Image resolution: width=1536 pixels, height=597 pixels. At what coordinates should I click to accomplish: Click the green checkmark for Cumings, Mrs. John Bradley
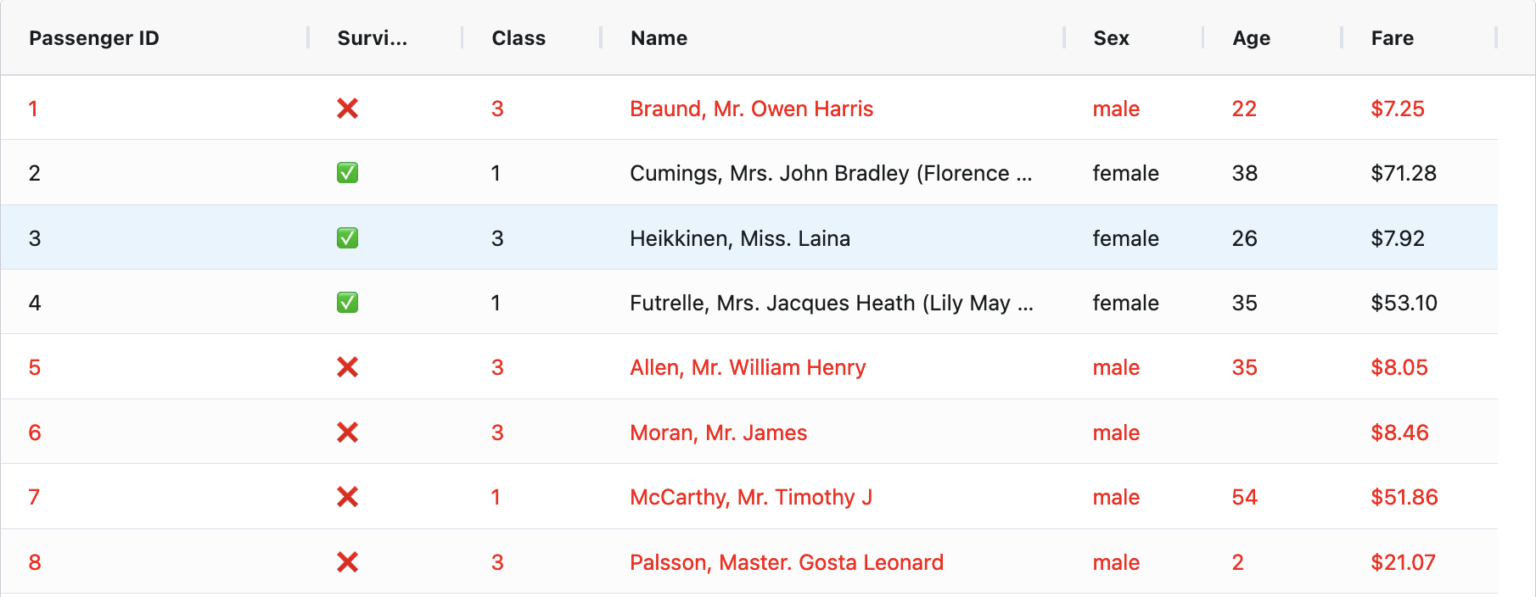[x=347, y=172]
